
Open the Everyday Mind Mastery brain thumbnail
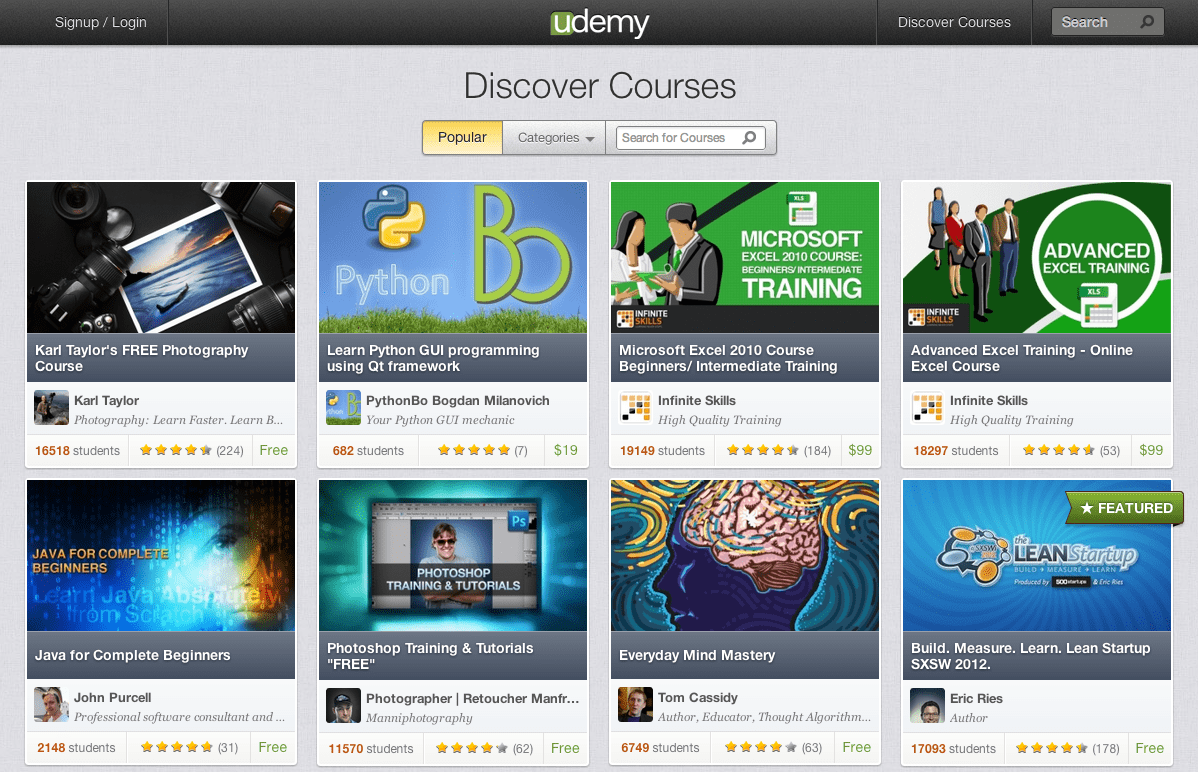(x=745, y=555)
